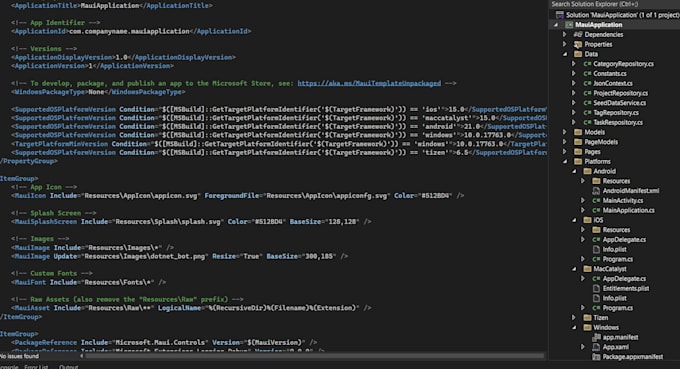Click the MacCatalyst folder icon
The width and height of the screenshot is (680, 369).
(587, 269)
